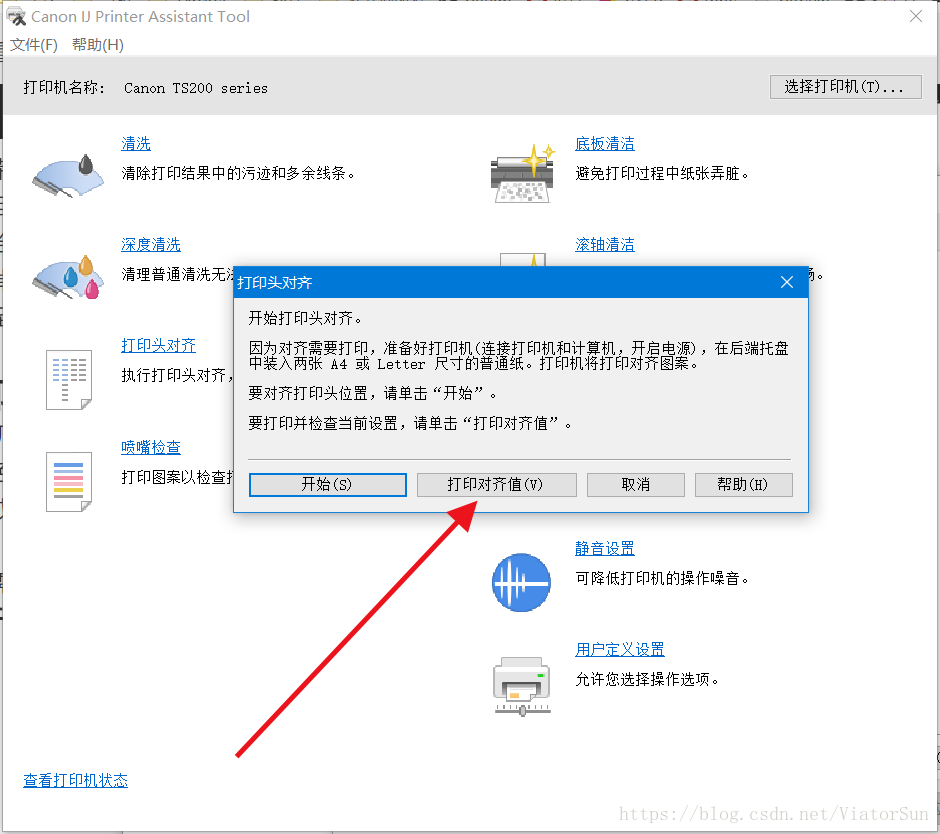Viewport: 940px width, 834px height.
Task: Click the Nozzle Check color bars icon
Action: click(x=69, y=481)
